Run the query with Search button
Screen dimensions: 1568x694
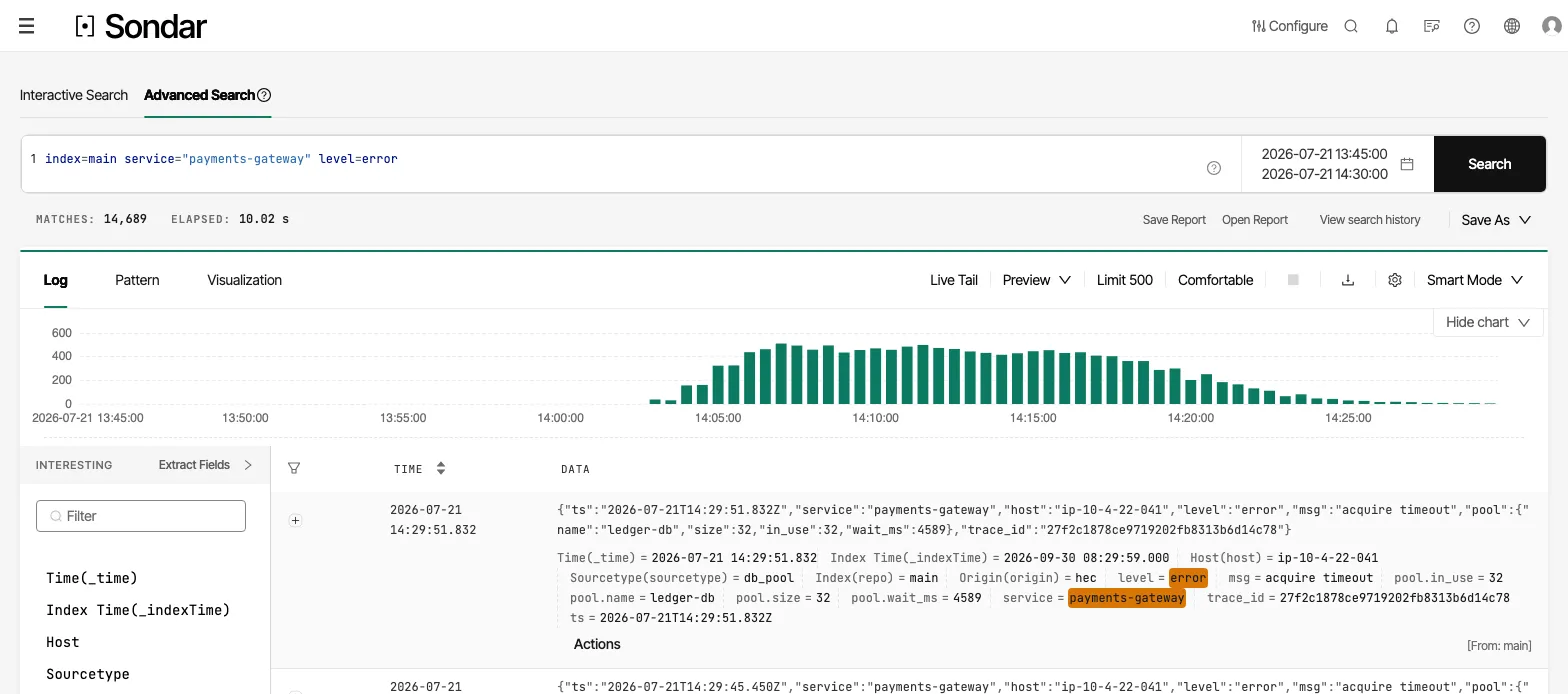[x=1490, y=164]
